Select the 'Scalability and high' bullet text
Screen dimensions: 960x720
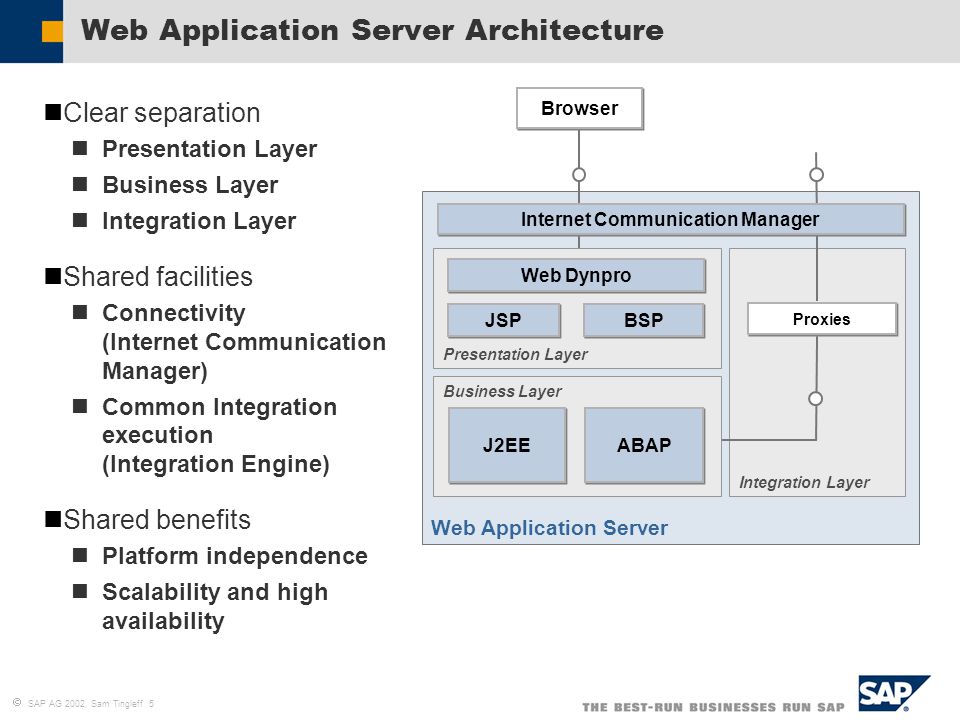coord(215,592)
